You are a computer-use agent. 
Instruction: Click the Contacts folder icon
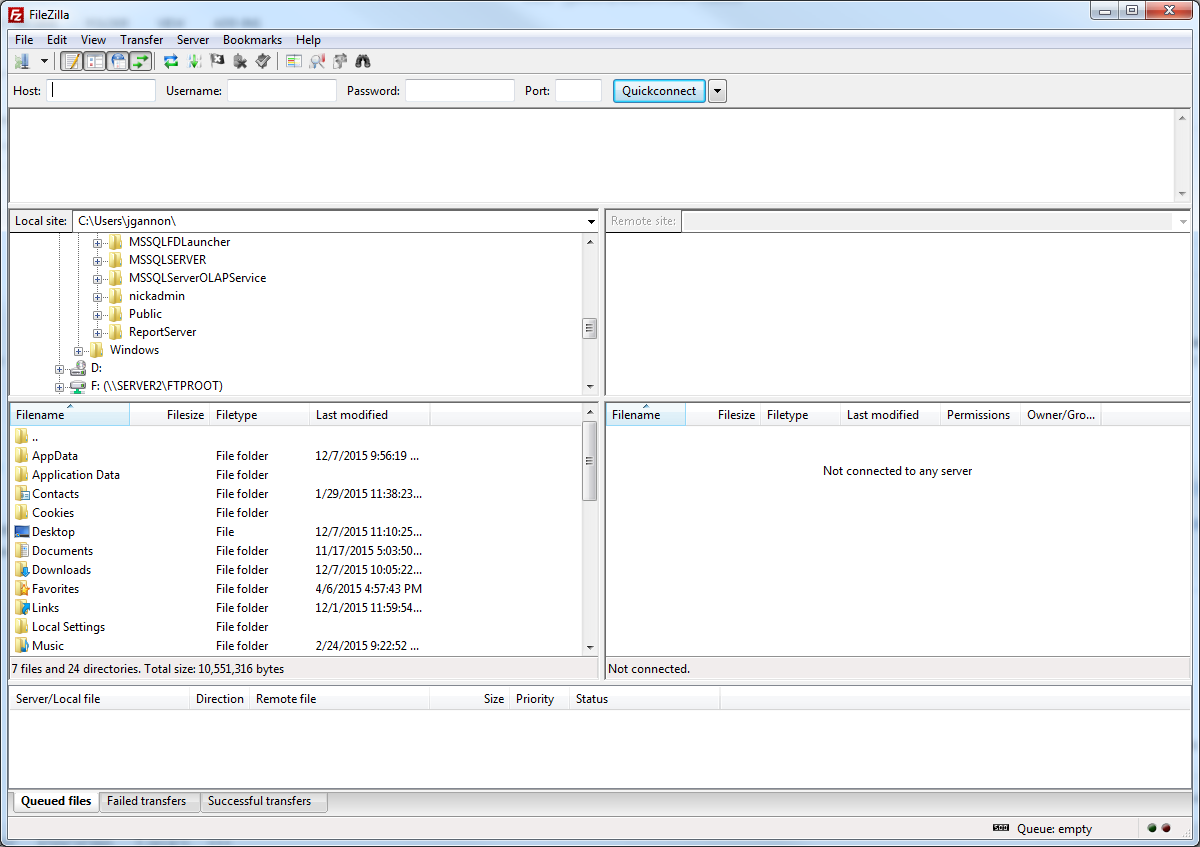click(22, 494)
